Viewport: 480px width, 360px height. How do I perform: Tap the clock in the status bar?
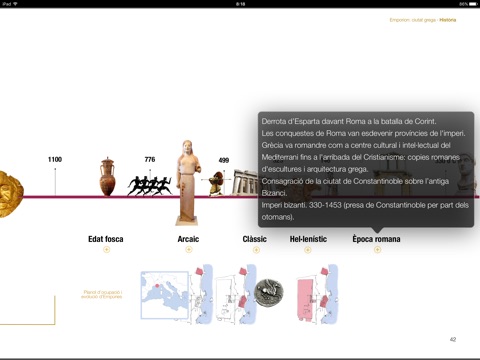240,4
